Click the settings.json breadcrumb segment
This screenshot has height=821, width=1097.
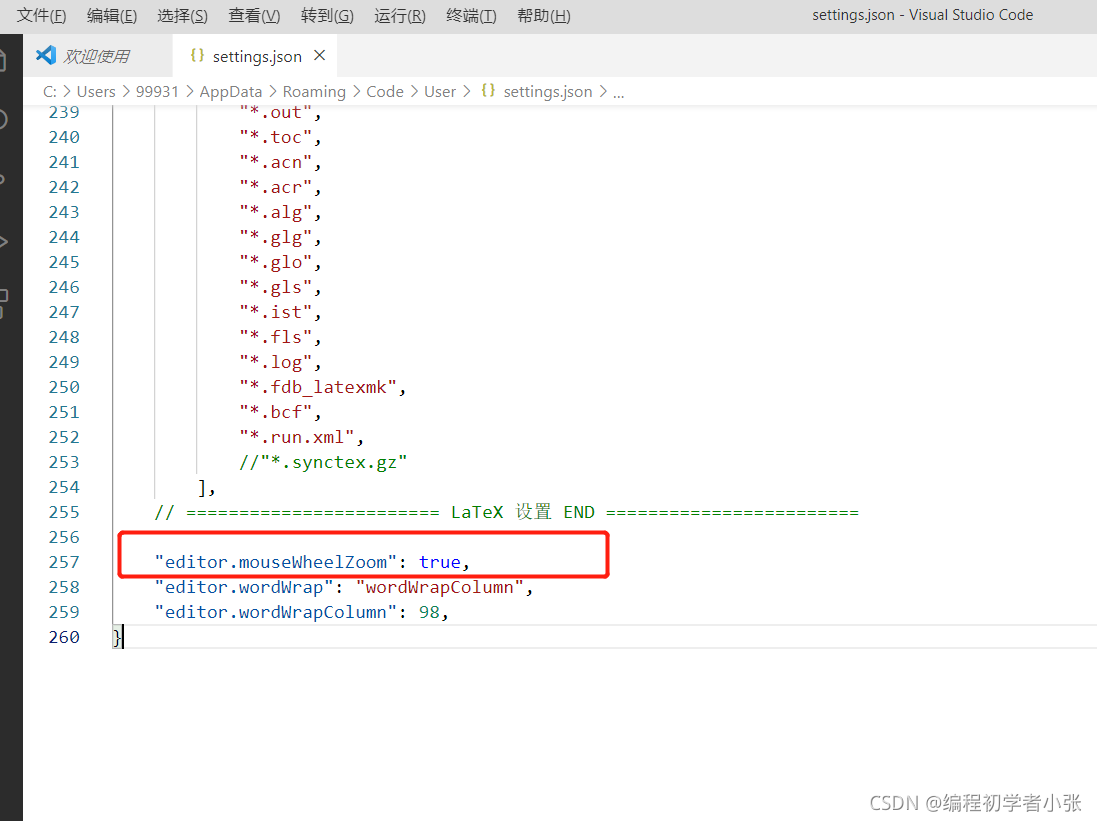548,92
